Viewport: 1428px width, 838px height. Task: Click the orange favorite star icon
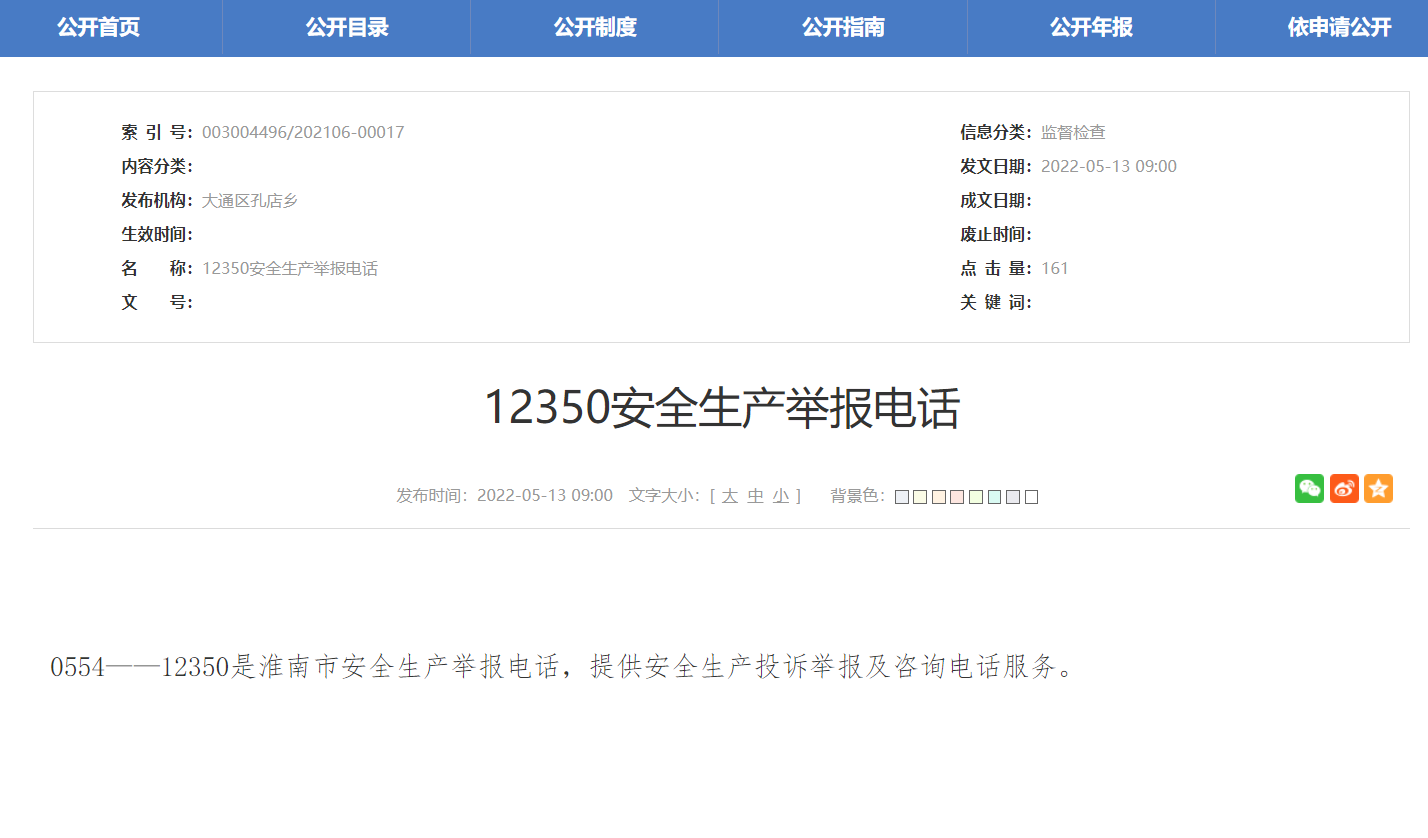[x=1378, y=489]
